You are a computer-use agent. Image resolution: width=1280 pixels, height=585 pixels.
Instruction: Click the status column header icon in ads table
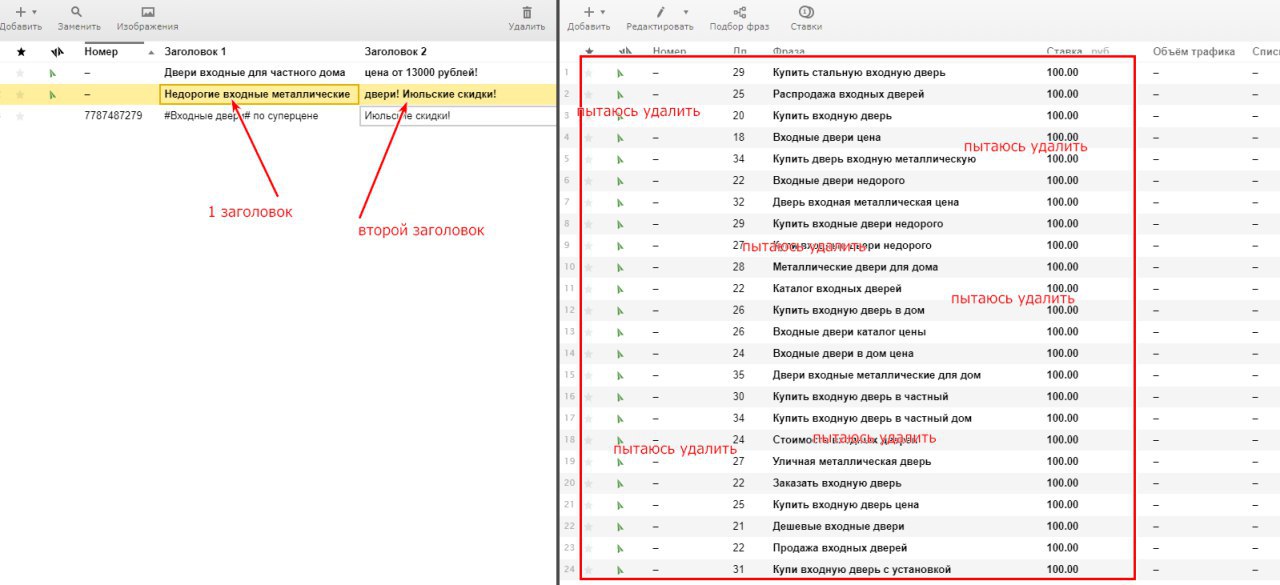click(56, 51)
